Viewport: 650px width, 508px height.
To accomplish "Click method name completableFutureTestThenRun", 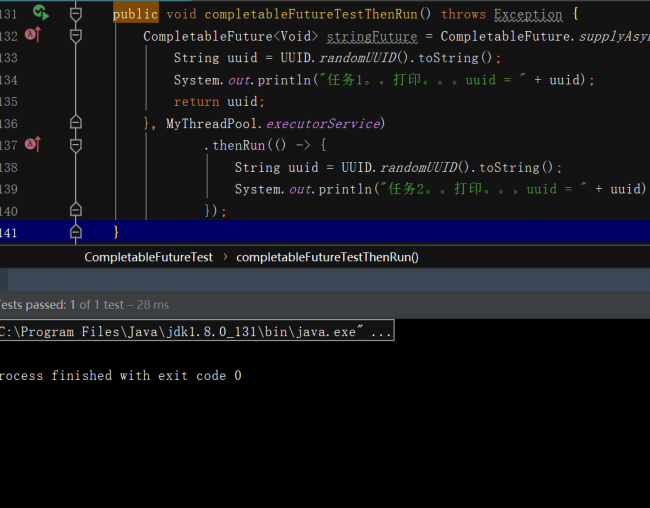I will pos(311,14).
